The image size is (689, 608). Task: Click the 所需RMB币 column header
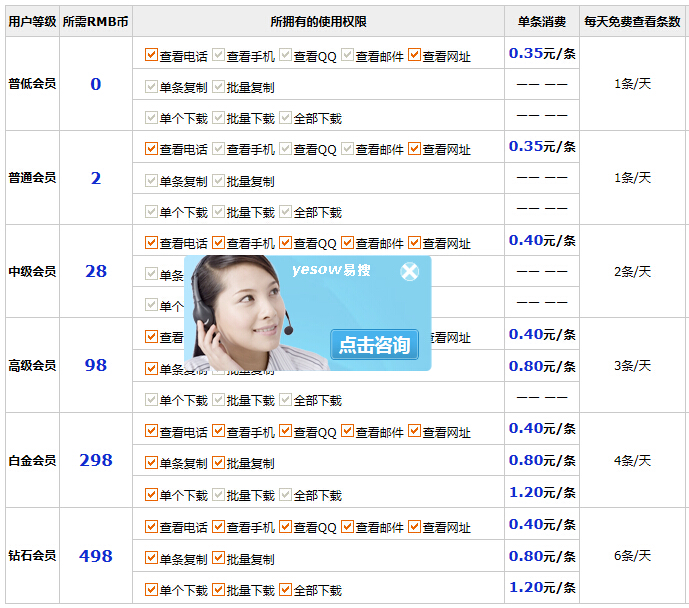pos(96,21)
